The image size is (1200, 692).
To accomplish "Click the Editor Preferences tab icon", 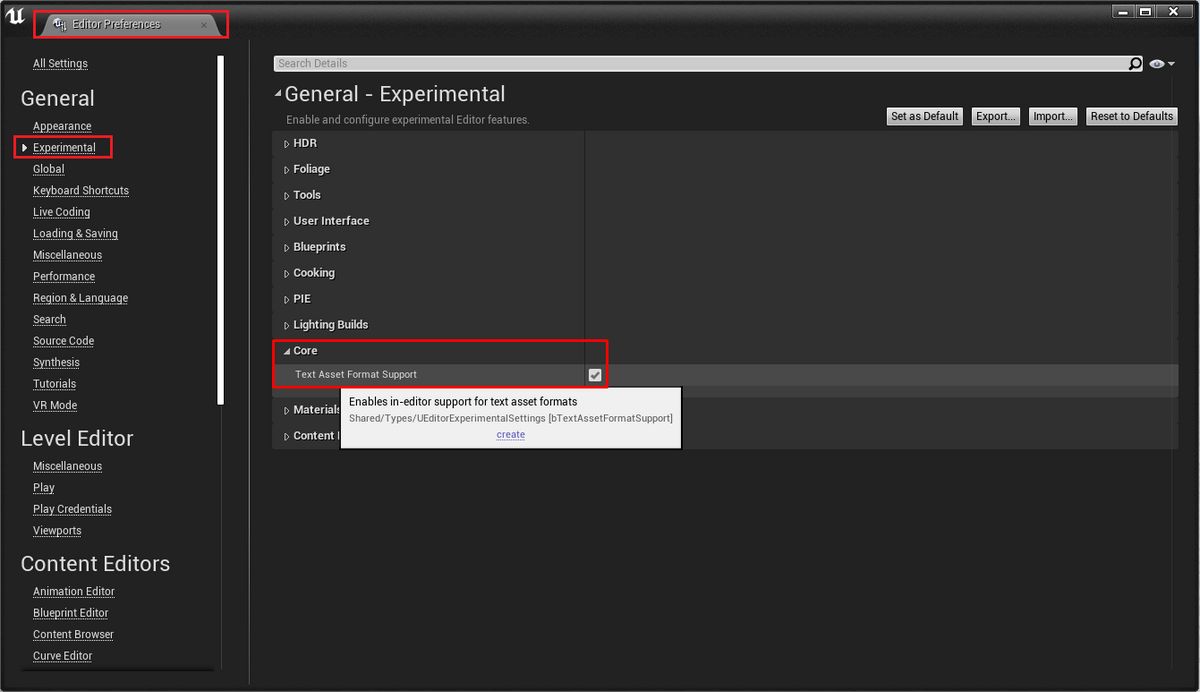I will pos(60,24).
